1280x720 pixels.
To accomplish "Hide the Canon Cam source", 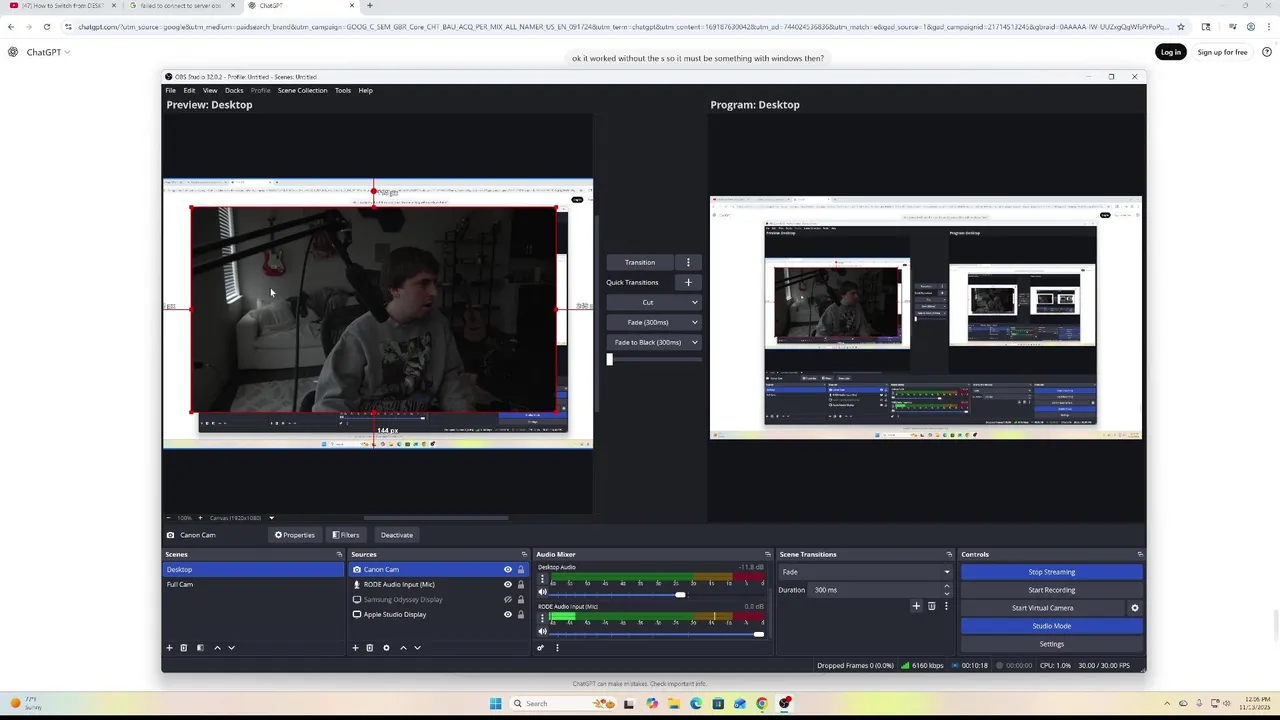I will point(507,570).
